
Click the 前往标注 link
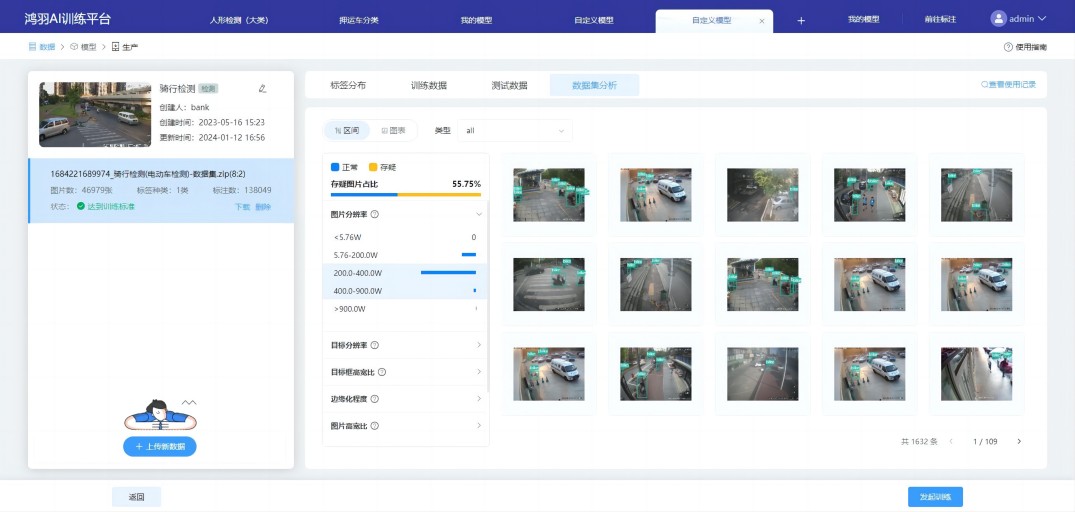tap(940, 20)
